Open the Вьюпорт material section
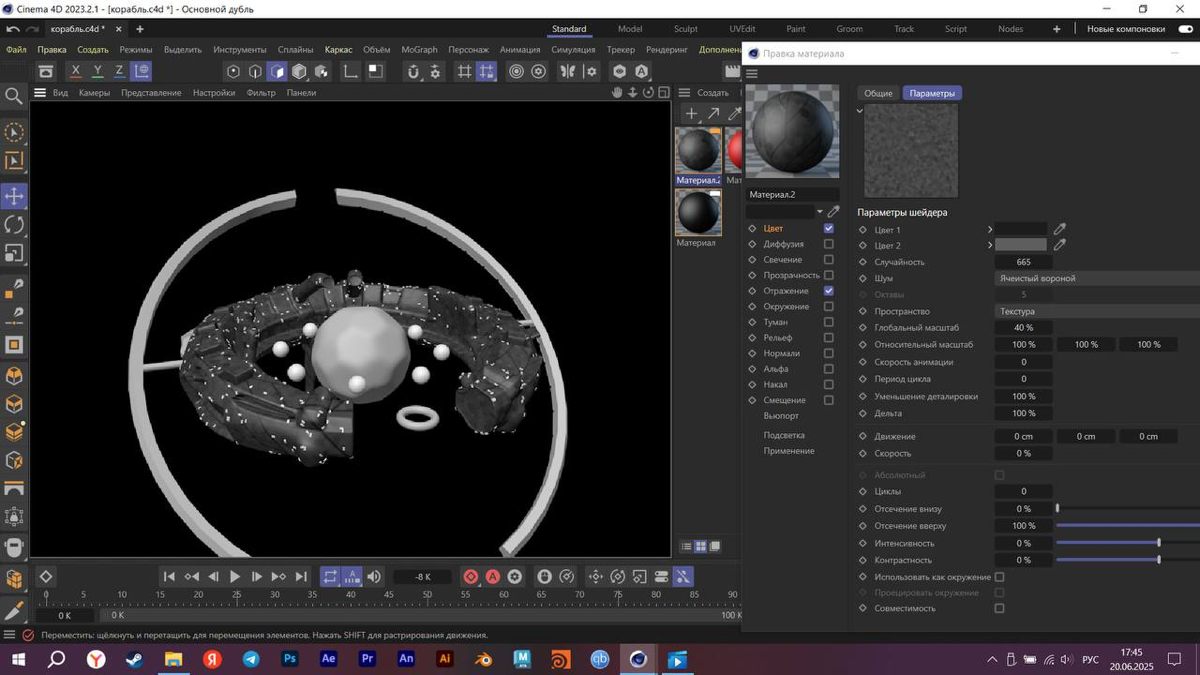The image size is (1200, 675). tap(781, 416)
